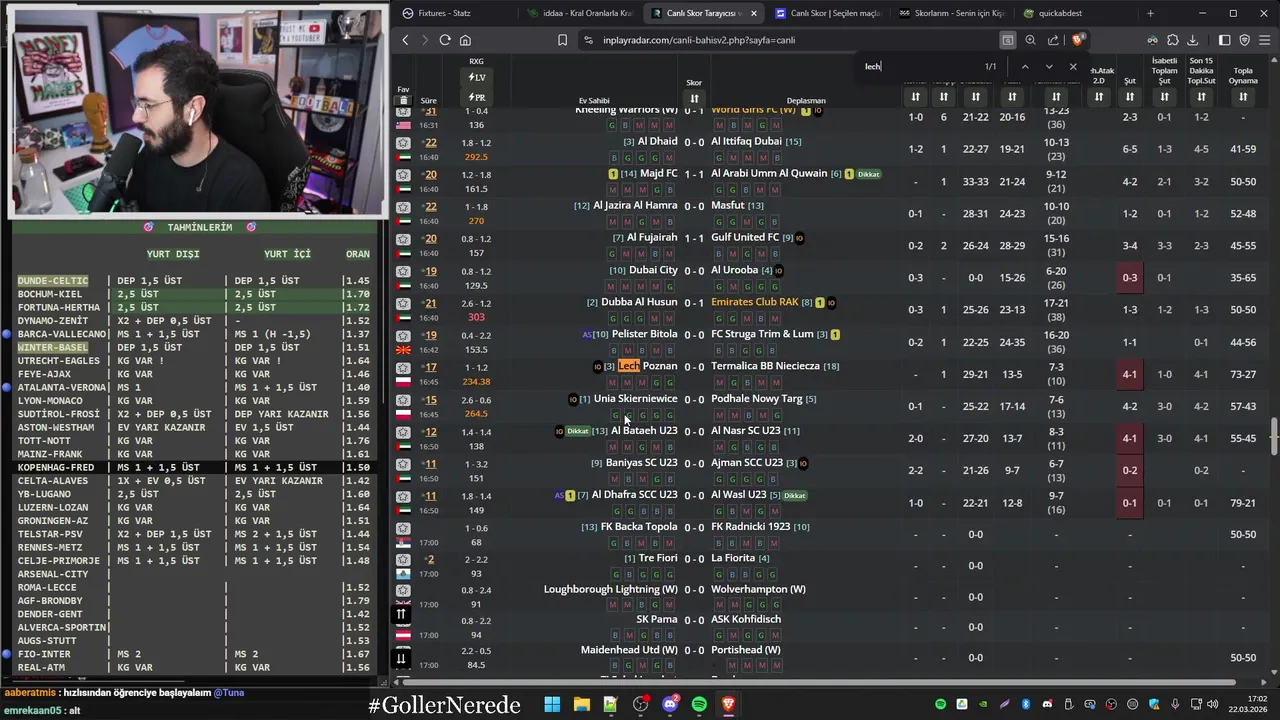Go to next find-in-page result

1049,66
